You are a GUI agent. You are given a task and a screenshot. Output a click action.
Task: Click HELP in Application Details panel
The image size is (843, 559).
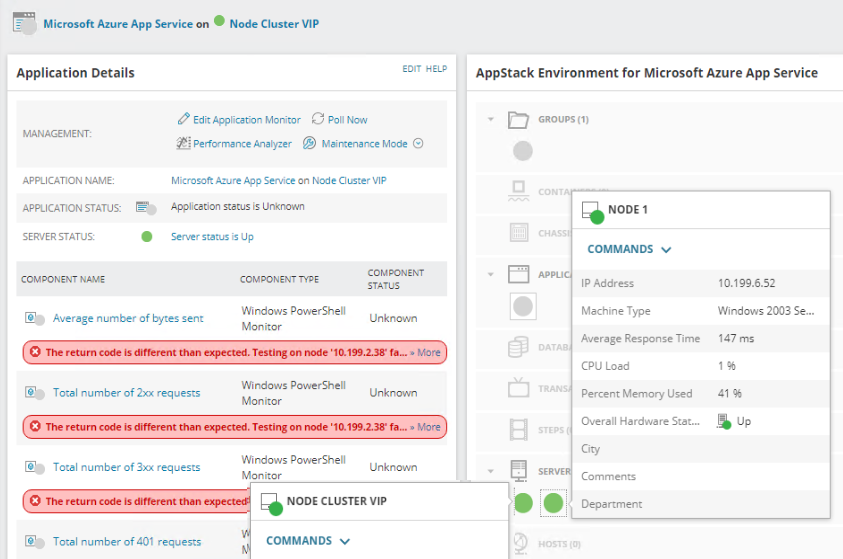(437, 69)
